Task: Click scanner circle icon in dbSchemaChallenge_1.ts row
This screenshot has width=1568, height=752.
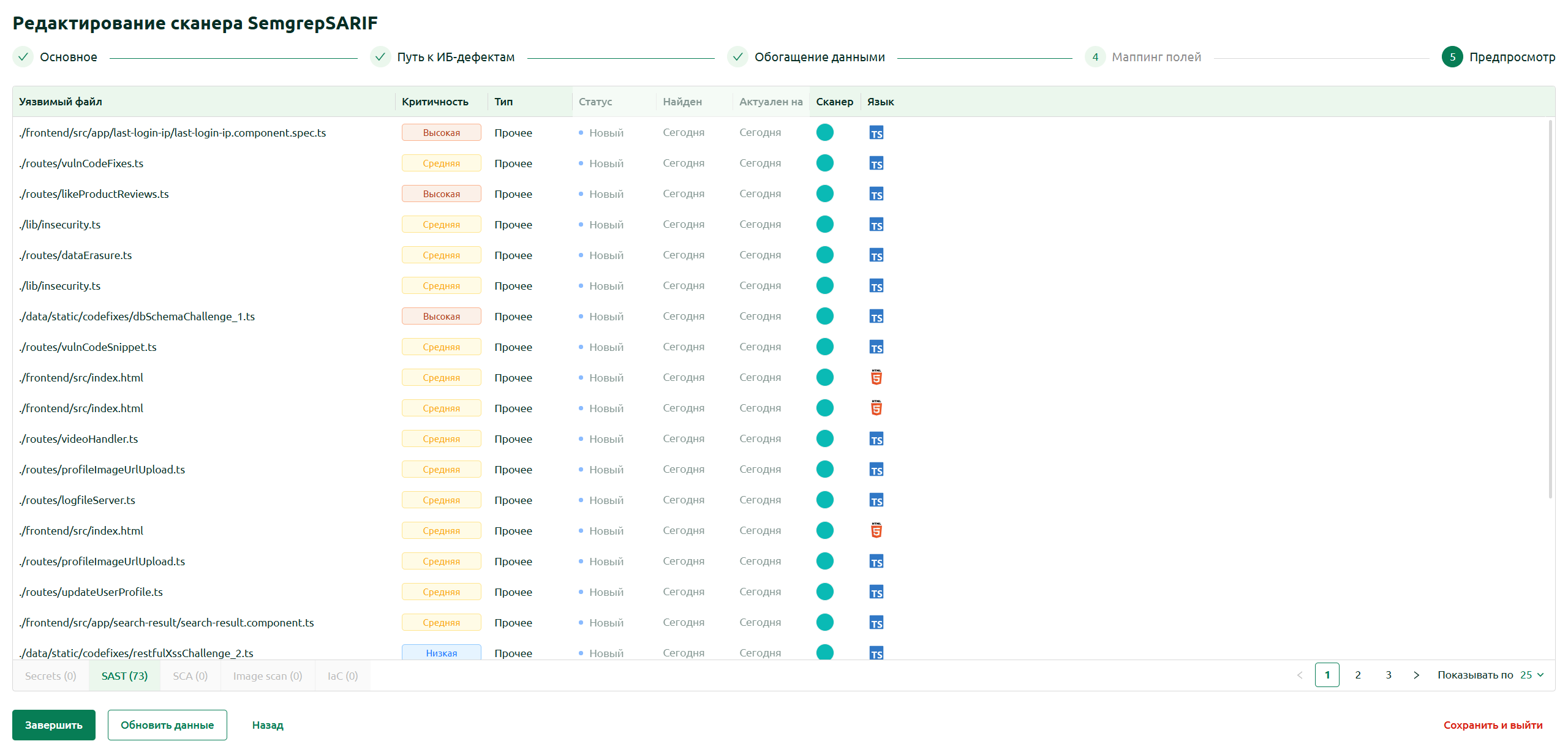Action: coord(824,316)
